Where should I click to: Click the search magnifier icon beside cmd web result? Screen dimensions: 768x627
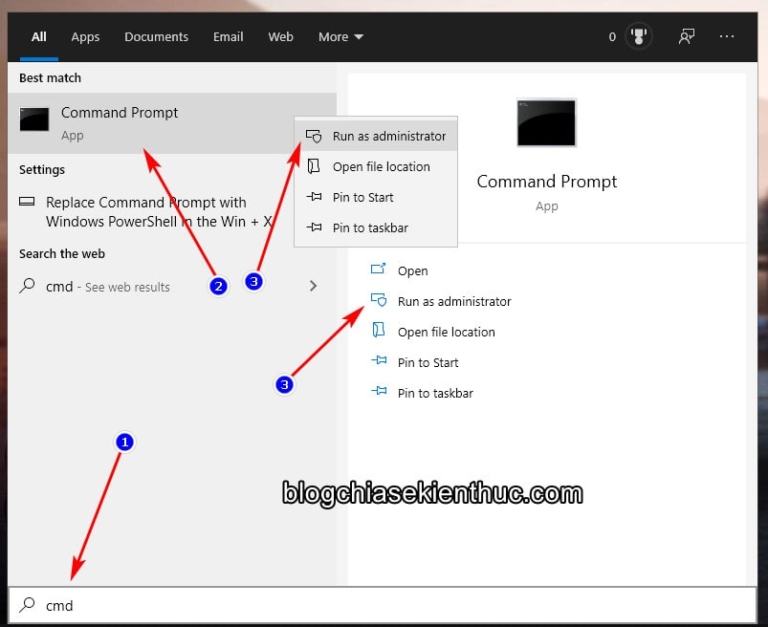point(28,286)
